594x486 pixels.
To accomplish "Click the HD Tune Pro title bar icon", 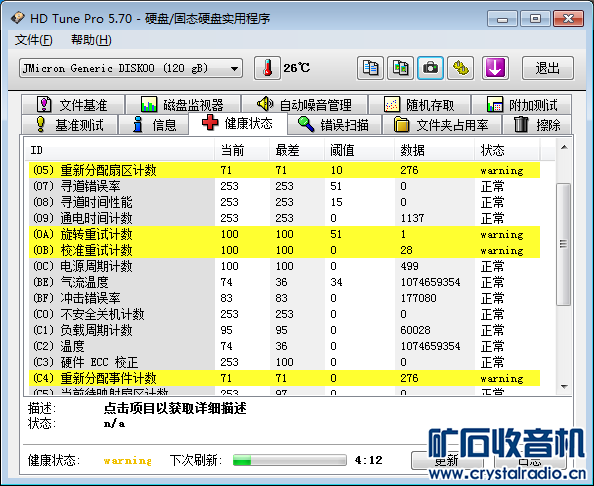I will click(x=18, y=18).
